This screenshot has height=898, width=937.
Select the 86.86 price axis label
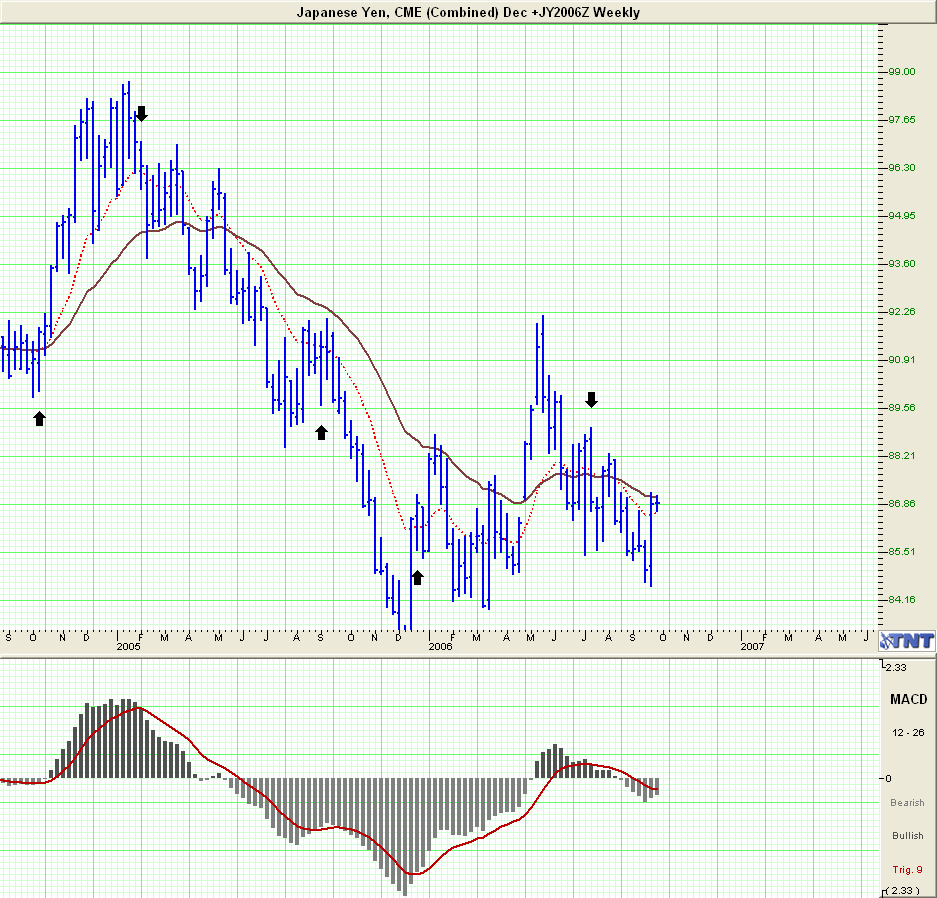click(x=902, y=504)
